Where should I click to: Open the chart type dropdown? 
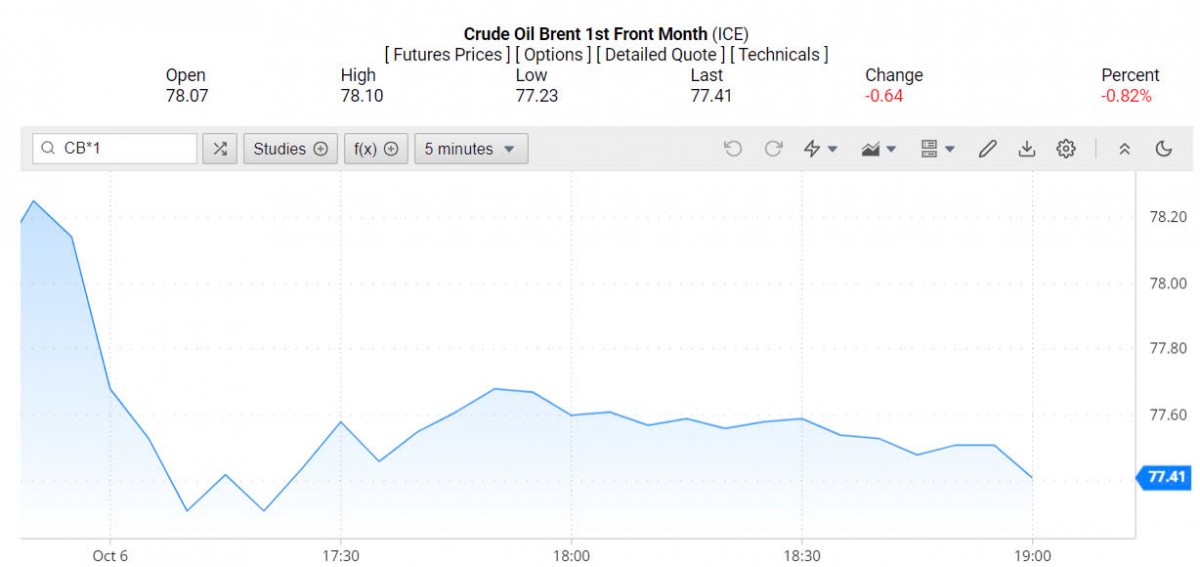pos(878,149)
